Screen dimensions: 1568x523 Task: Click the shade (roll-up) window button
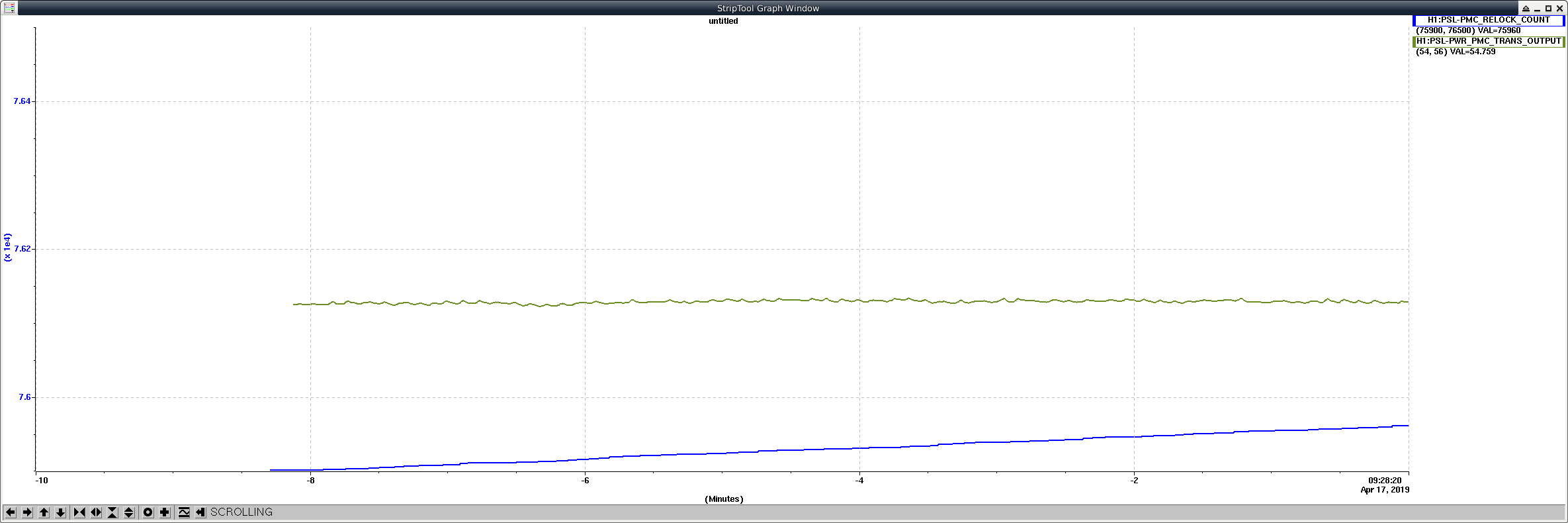click(1526, 8)
